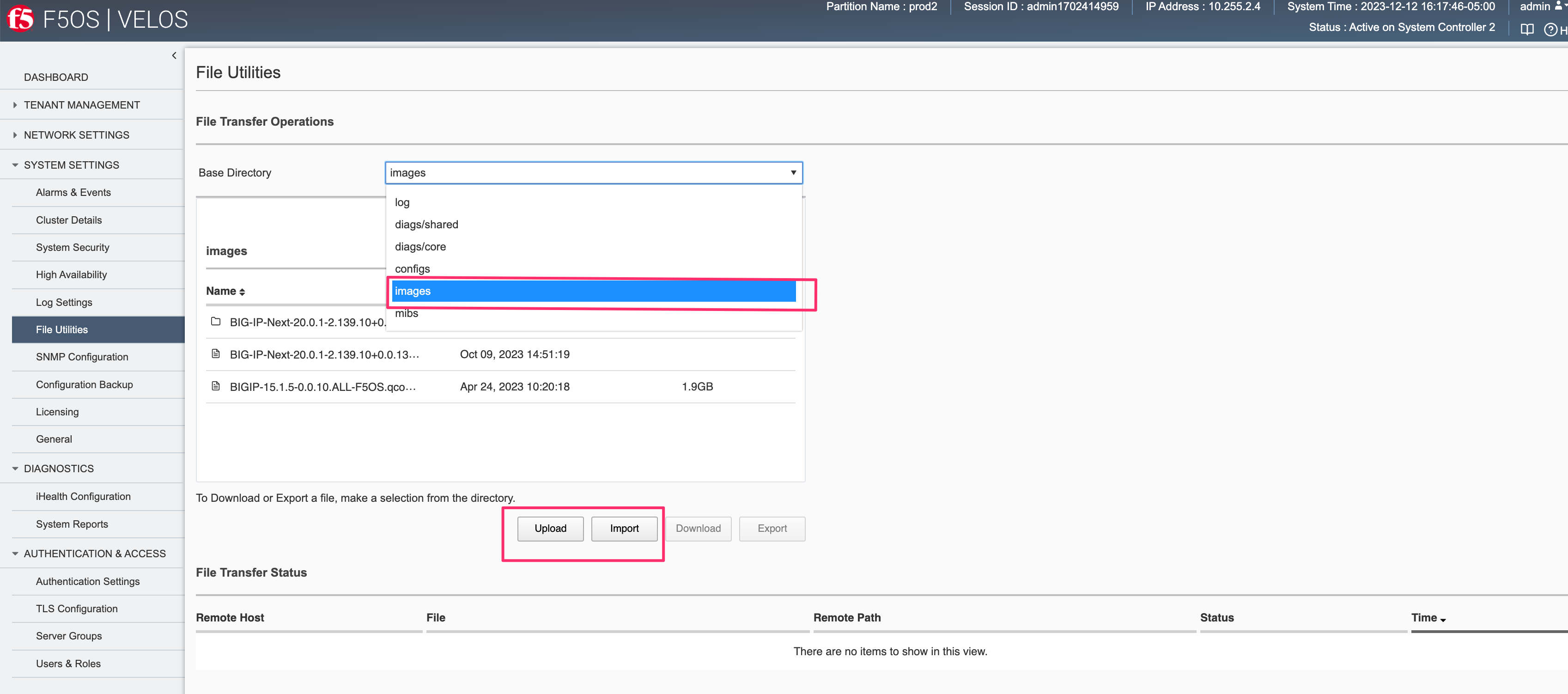
Task: Click the F5 logo icon
Action: click(20, 19)
